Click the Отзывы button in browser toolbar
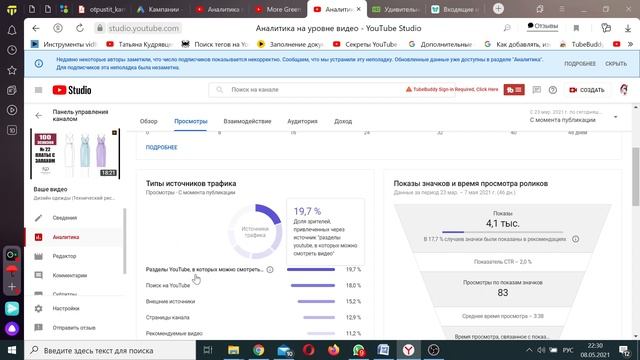Screen dimensions: 640x360 pos(542,26)
